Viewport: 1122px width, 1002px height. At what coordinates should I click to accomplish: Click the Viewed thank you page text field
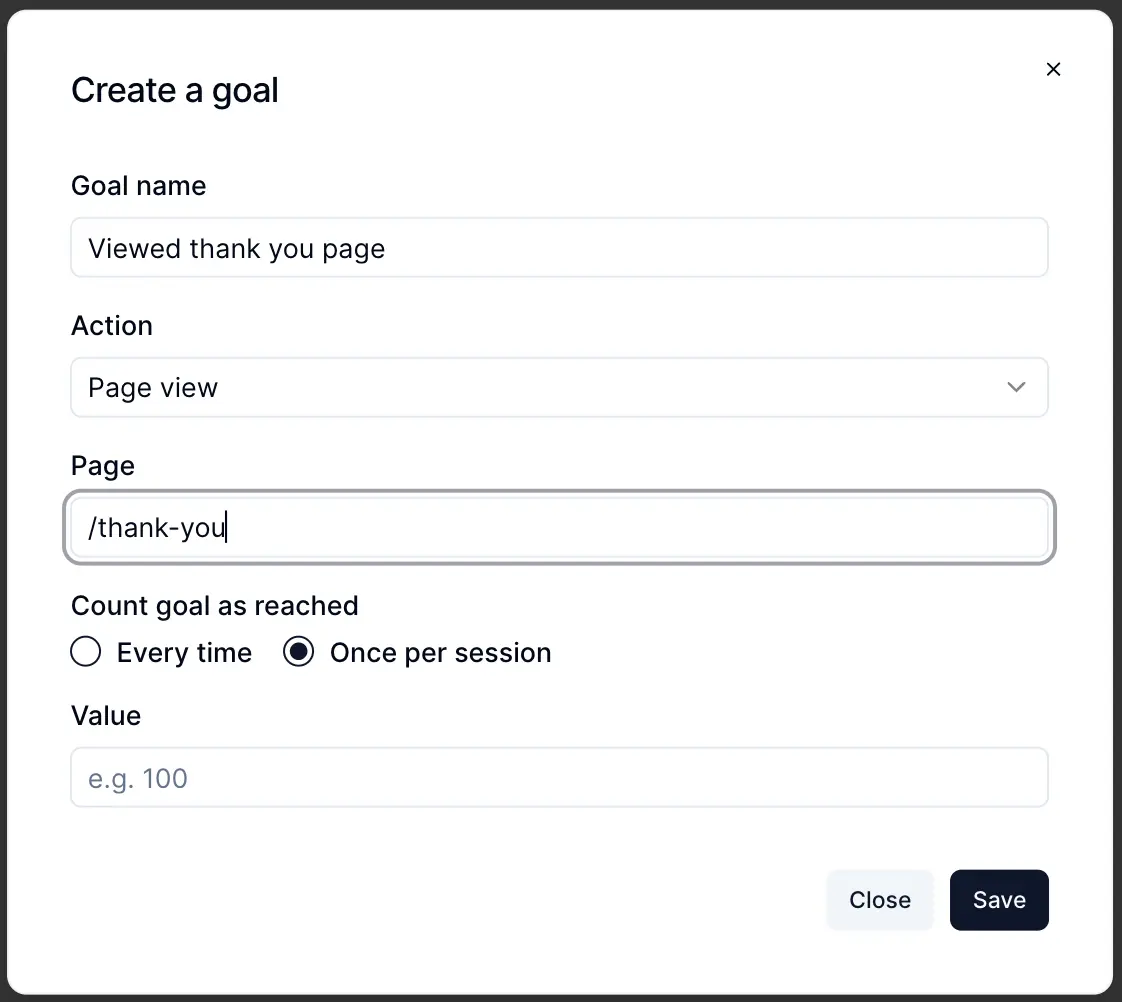pos(560,247)
